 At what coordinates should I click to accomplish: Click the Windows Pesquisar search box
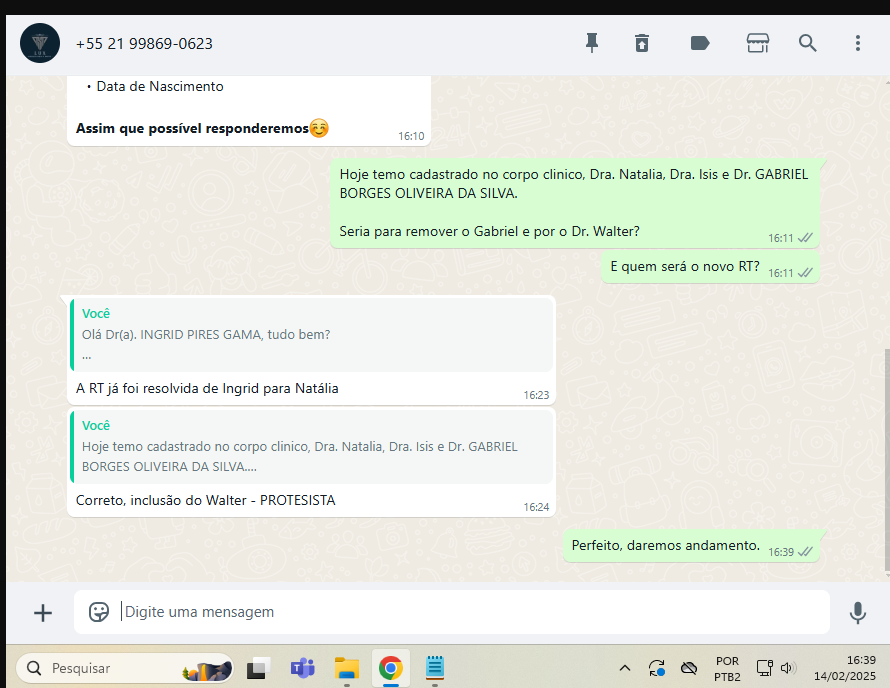point(110,668)
